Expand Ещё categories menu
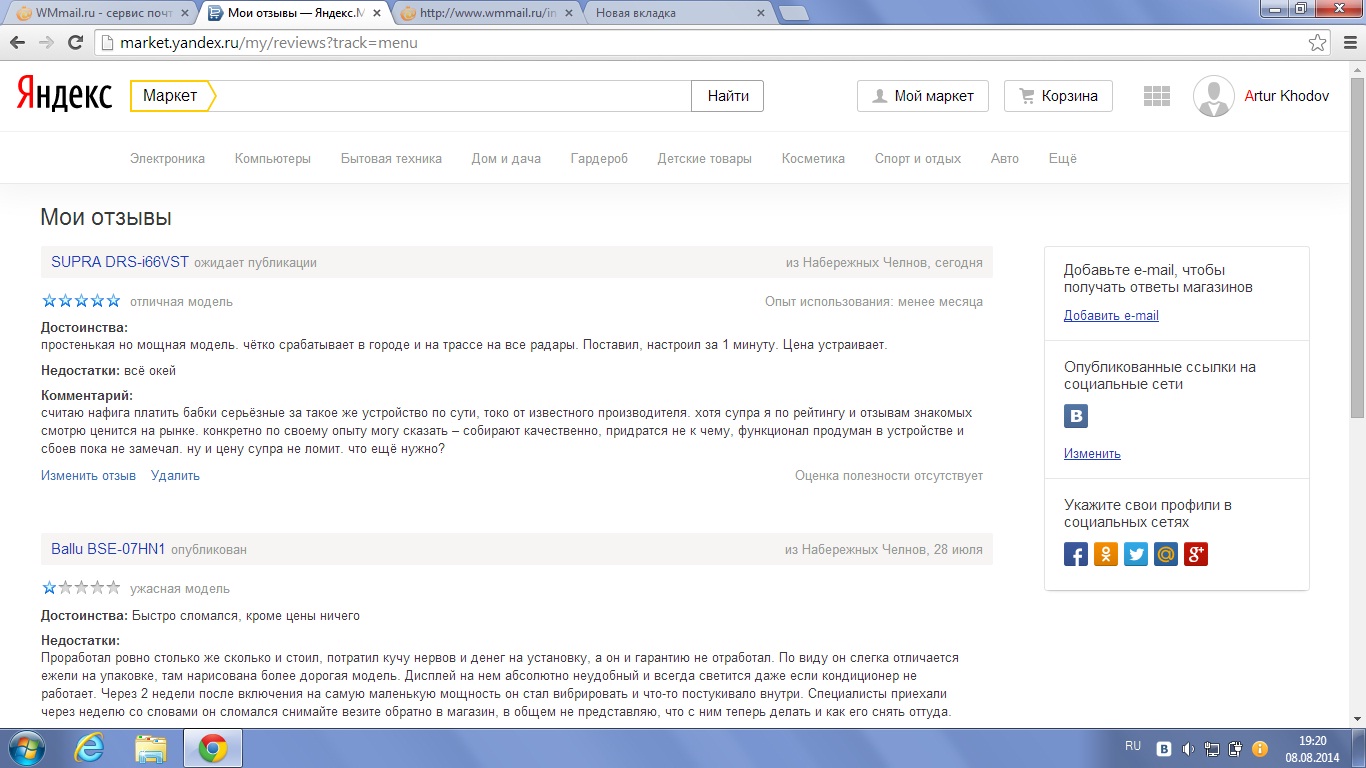Image resolution: width=1366 pixels, height=768 pixels. [x=1063, y=158]
